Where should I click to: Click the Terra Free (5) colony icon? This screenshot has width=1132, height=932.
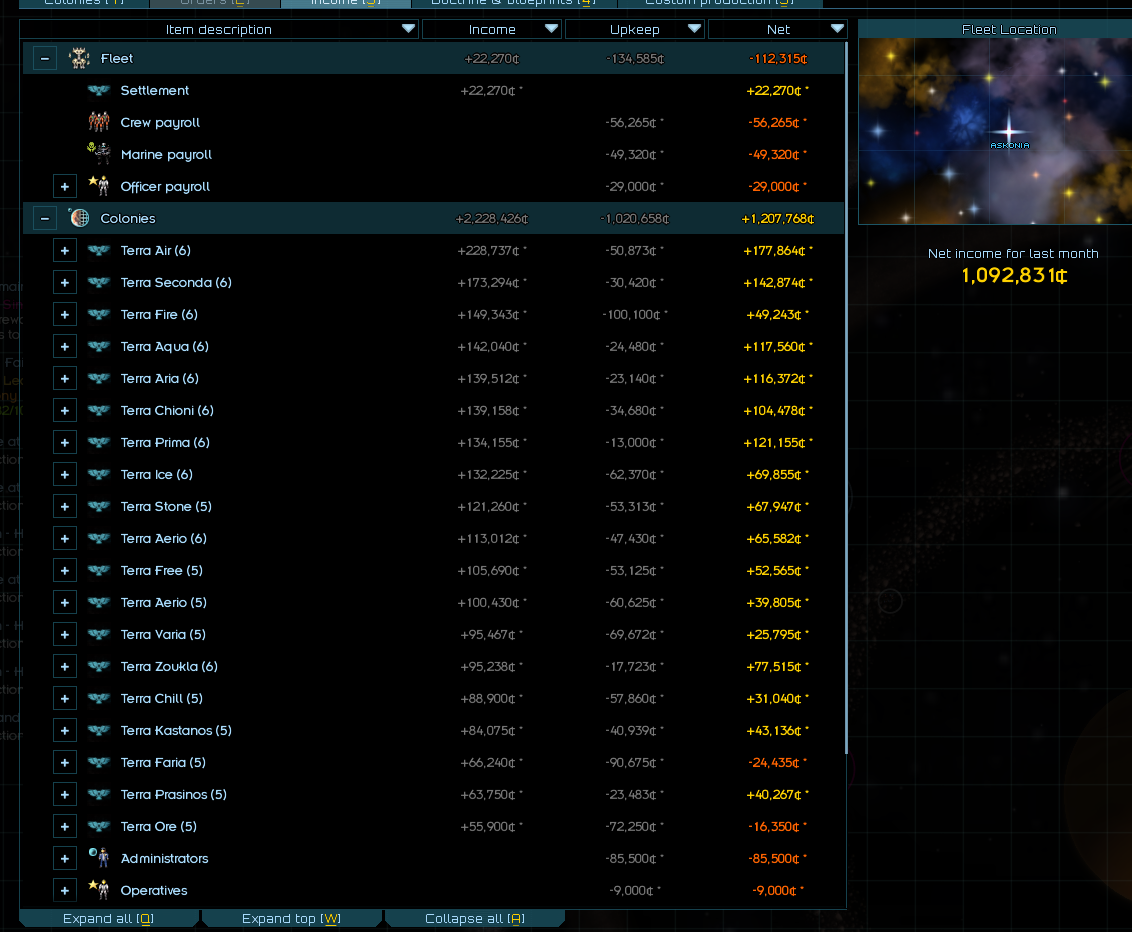pyautogui.click(x=99, y=570)
